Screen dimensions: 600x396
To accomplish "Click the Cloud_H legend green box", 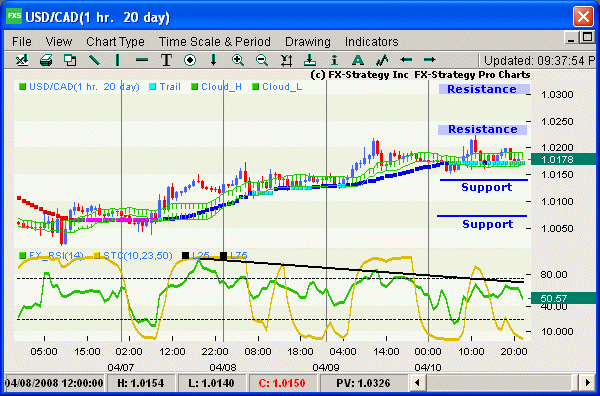I will tap(194, 87).
